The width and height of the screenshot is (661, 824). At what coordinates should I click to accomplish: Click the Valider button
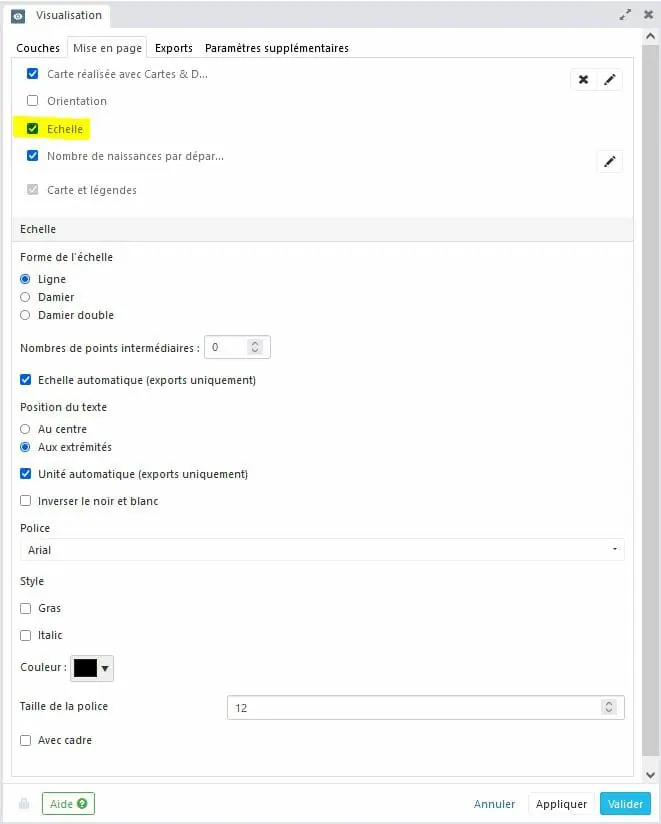tap(624, 804)
